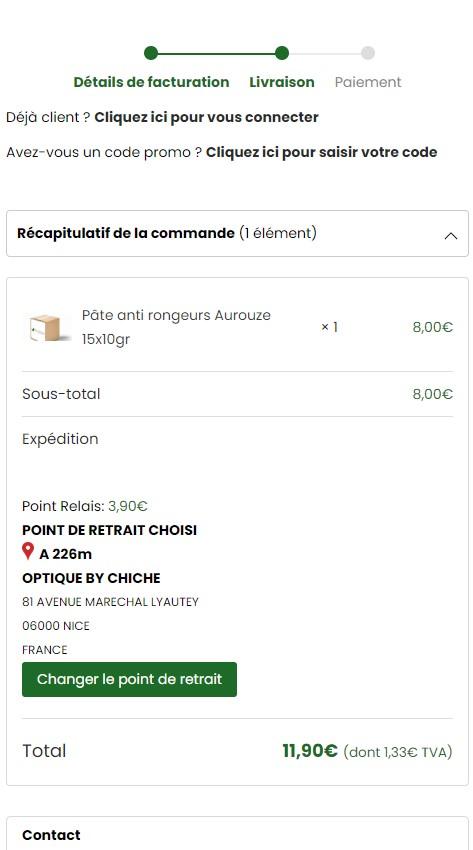The width and height of the screenshot is (473, 850).
Task: Click the Point Relais 3,90€ shipping option
Action: [85, 506]
